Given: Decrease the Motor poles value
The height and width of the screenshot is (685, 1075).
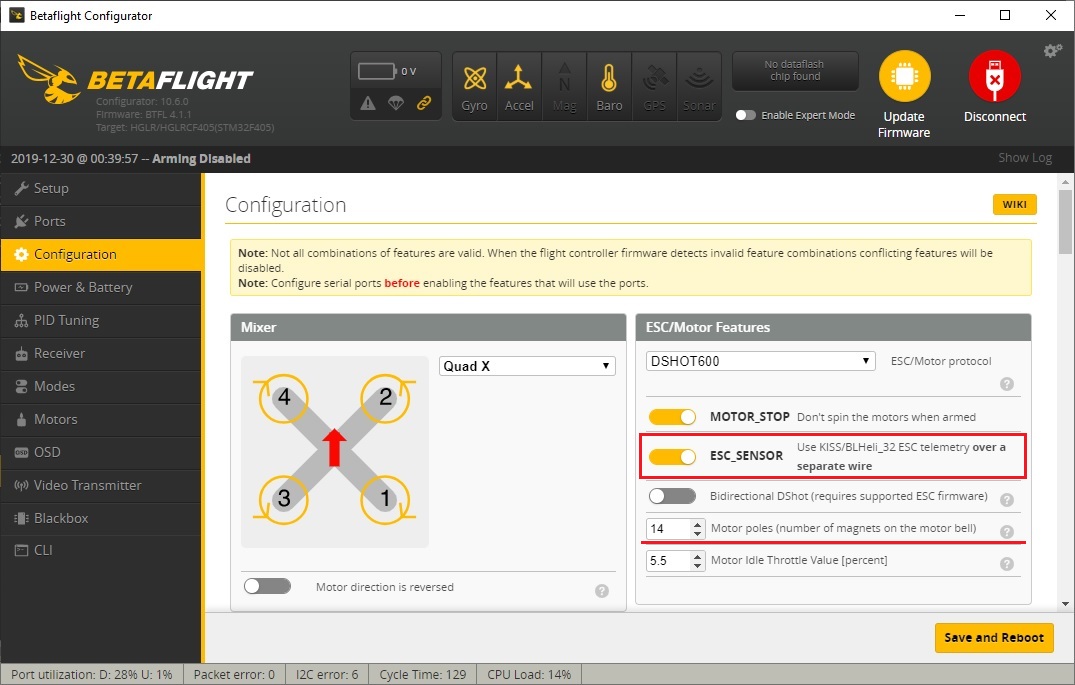Looking at the screenshot, I should pos(698,533).
